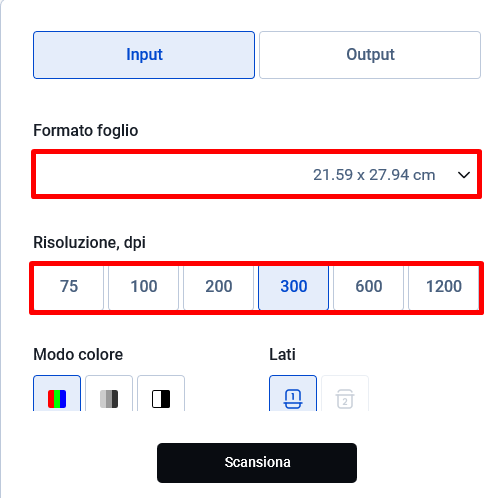Open the 21.59 x 27.94 cm size dropdown
This screenshot has width=500, height=498.
tap(256, 174)
